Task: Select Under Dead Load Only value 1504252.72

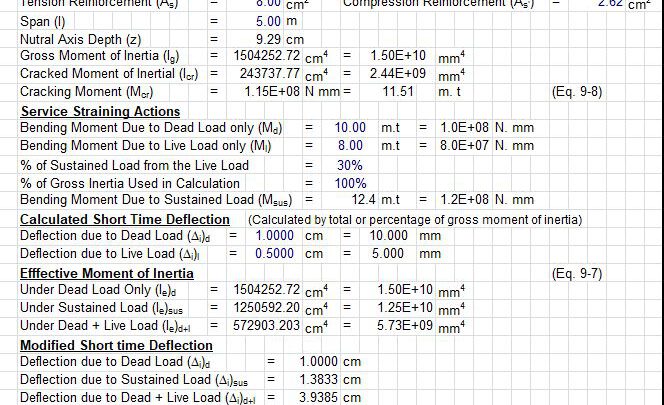Action: point(267,289)
